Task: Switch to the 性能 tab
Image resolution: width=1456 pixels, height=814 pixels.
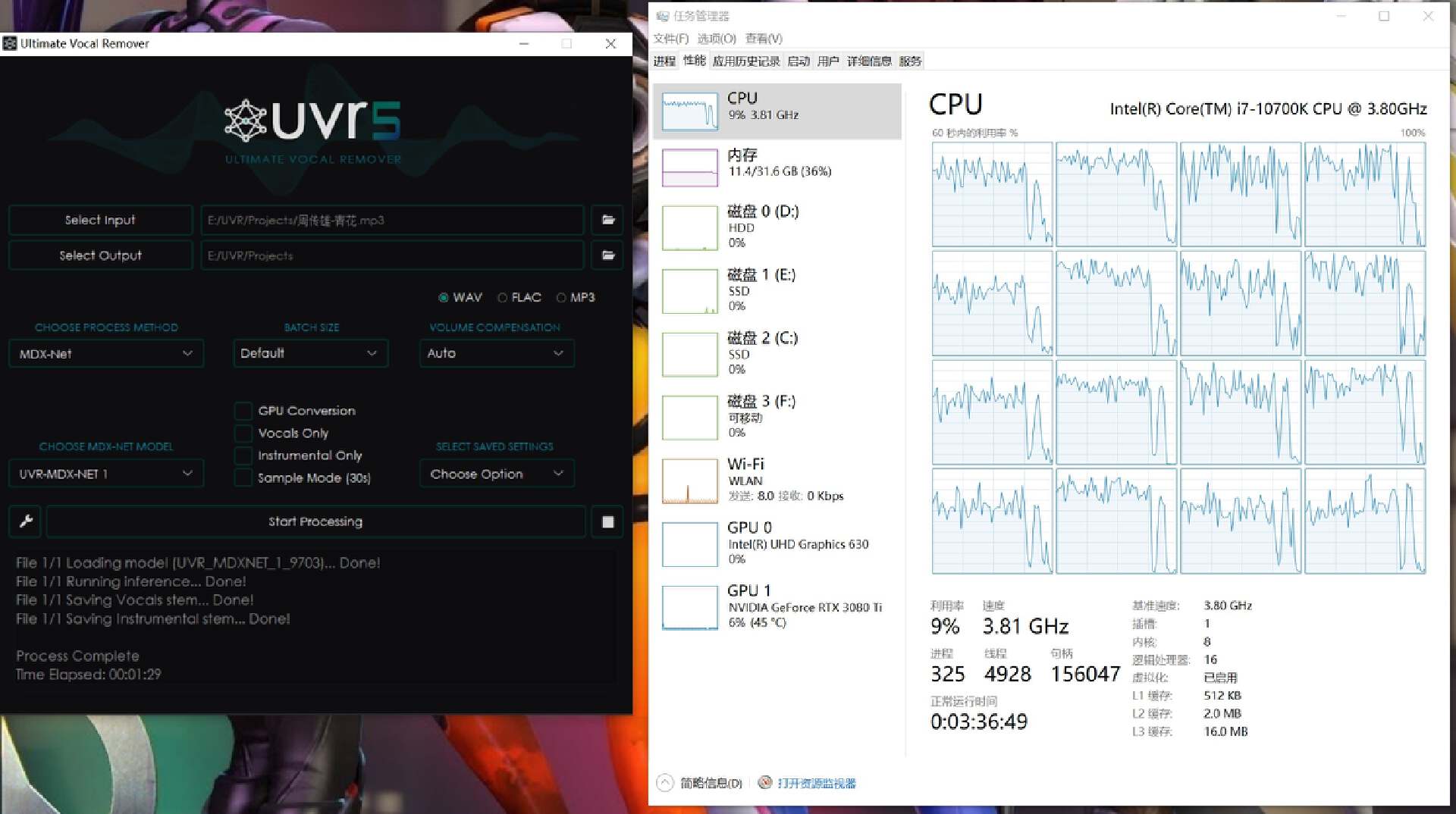Action: (x=694, y=61)
